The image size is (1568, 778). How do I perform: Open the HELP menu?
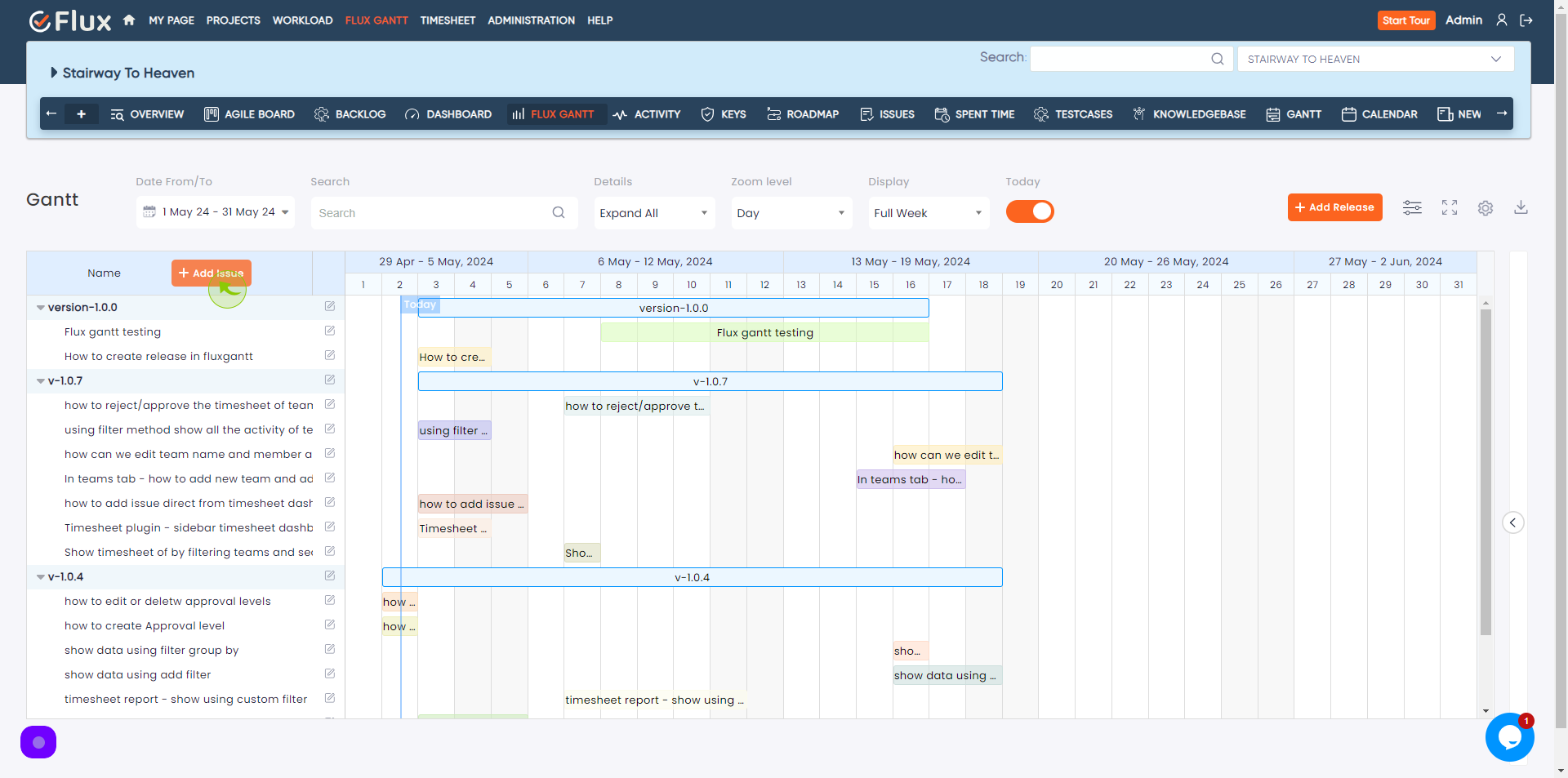pyautogui.click(x=600, y=20)
